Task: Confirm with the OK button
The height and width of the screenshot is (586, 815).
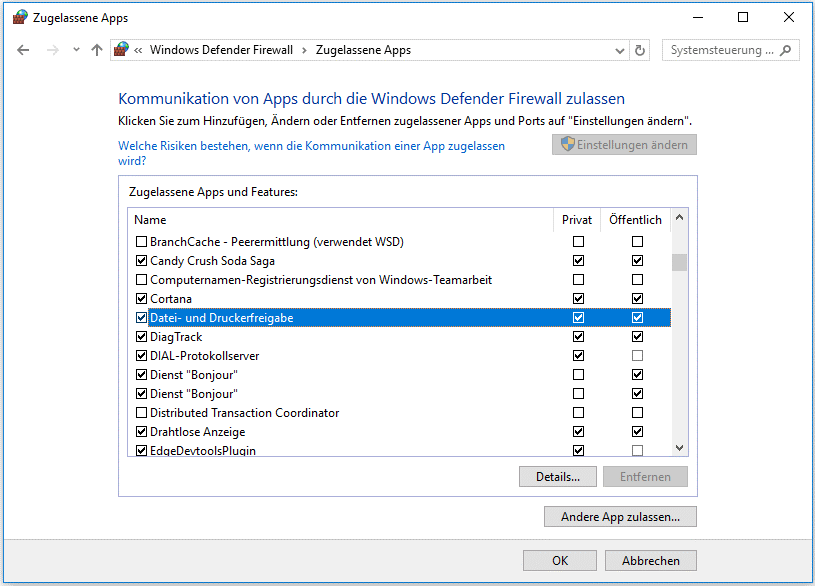Action: pyautogui.click(x=560, y=561)
